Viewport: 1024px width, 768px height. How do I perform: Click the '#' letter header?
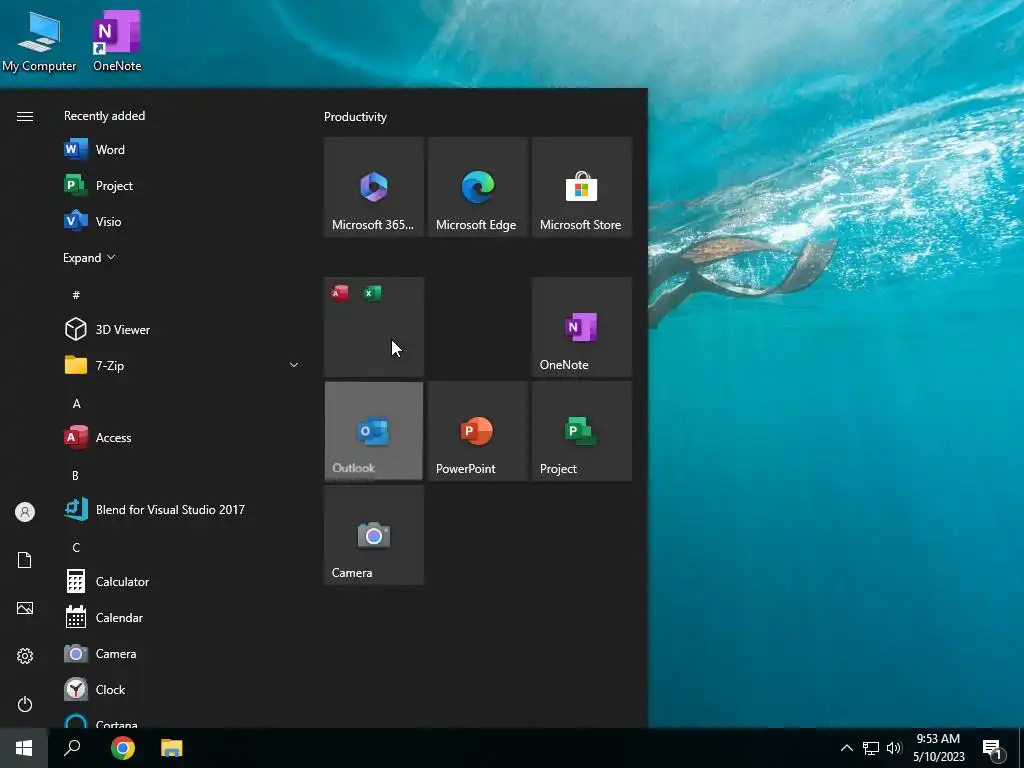point(76,295)
